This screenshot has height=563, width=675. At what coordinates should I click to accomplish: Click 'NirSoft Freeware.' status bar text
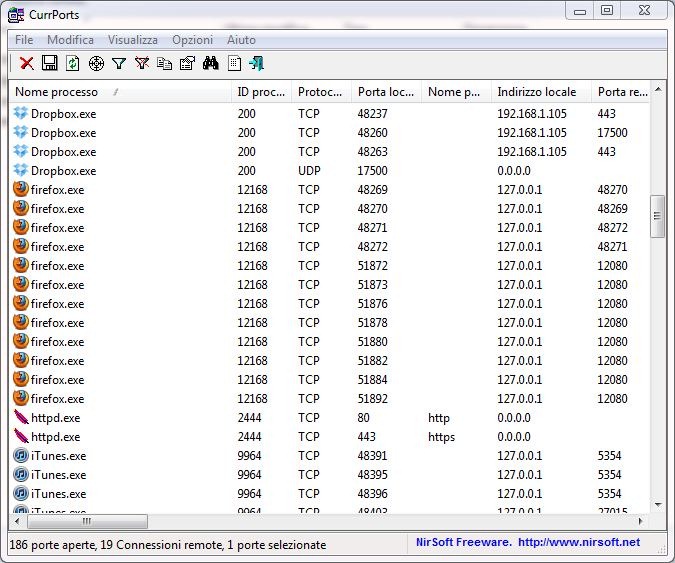click(x=464, y=542)
